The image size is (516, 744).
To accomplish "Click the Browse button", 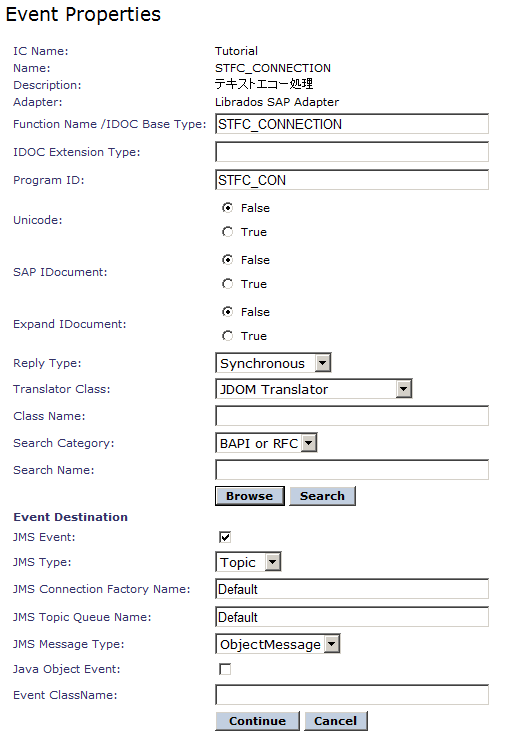I will pos(250,496).
